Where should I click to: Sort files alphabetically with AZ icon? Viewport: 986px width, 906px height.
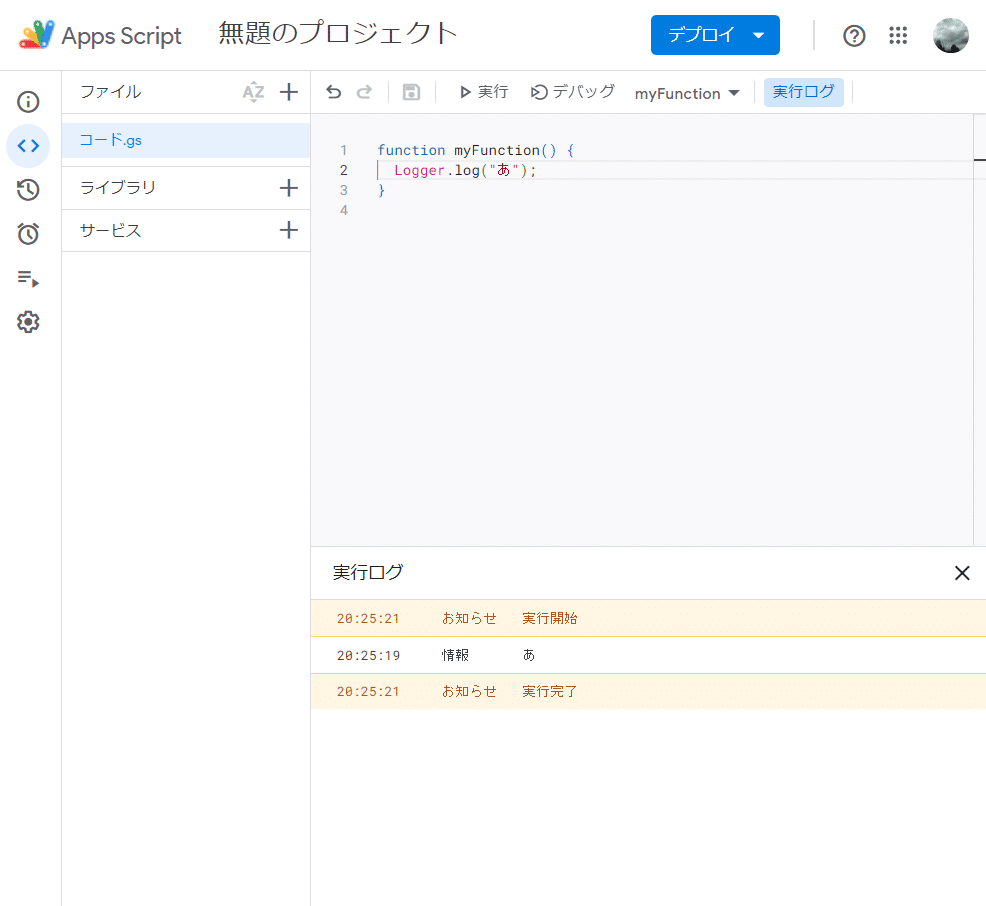253,92
